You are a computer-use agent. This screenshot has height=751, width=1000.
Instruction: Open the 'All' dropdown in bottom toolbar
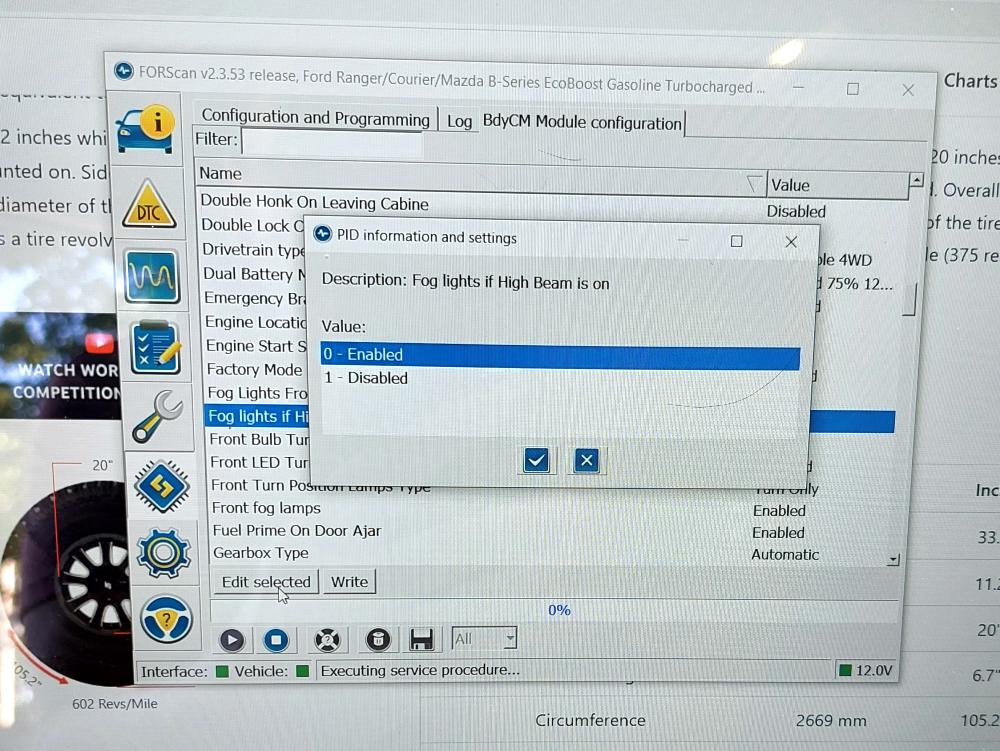pos(485,639)
